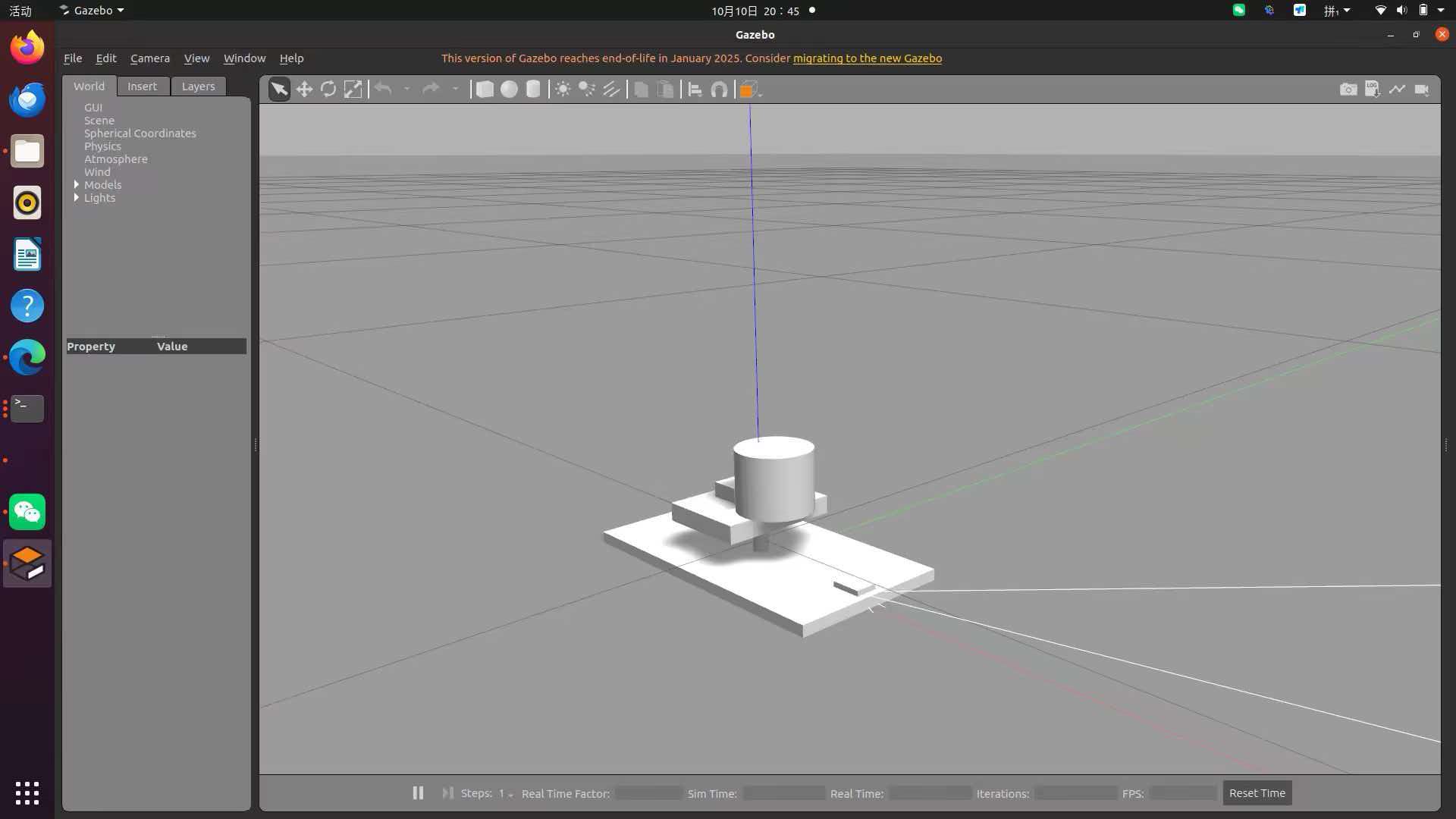Take a screenshot with camera icon
The image size is (1456, 819).
coord(1348,89)
